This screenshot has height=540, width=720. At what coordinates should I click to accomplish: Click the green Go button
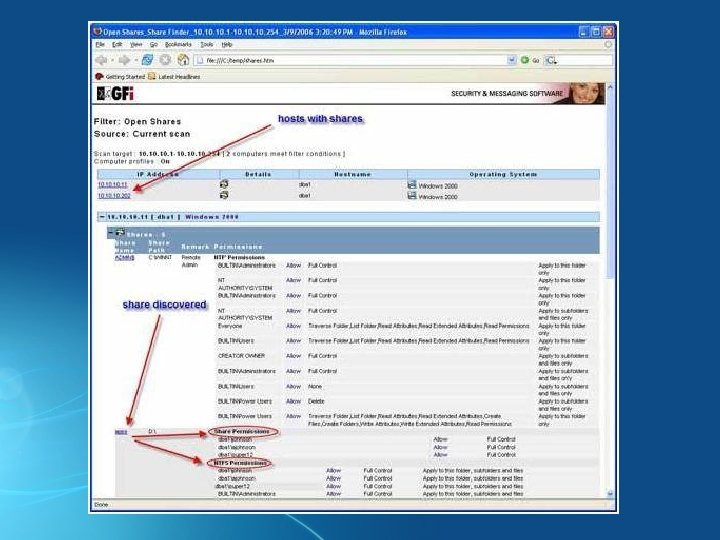coord(524,60)
